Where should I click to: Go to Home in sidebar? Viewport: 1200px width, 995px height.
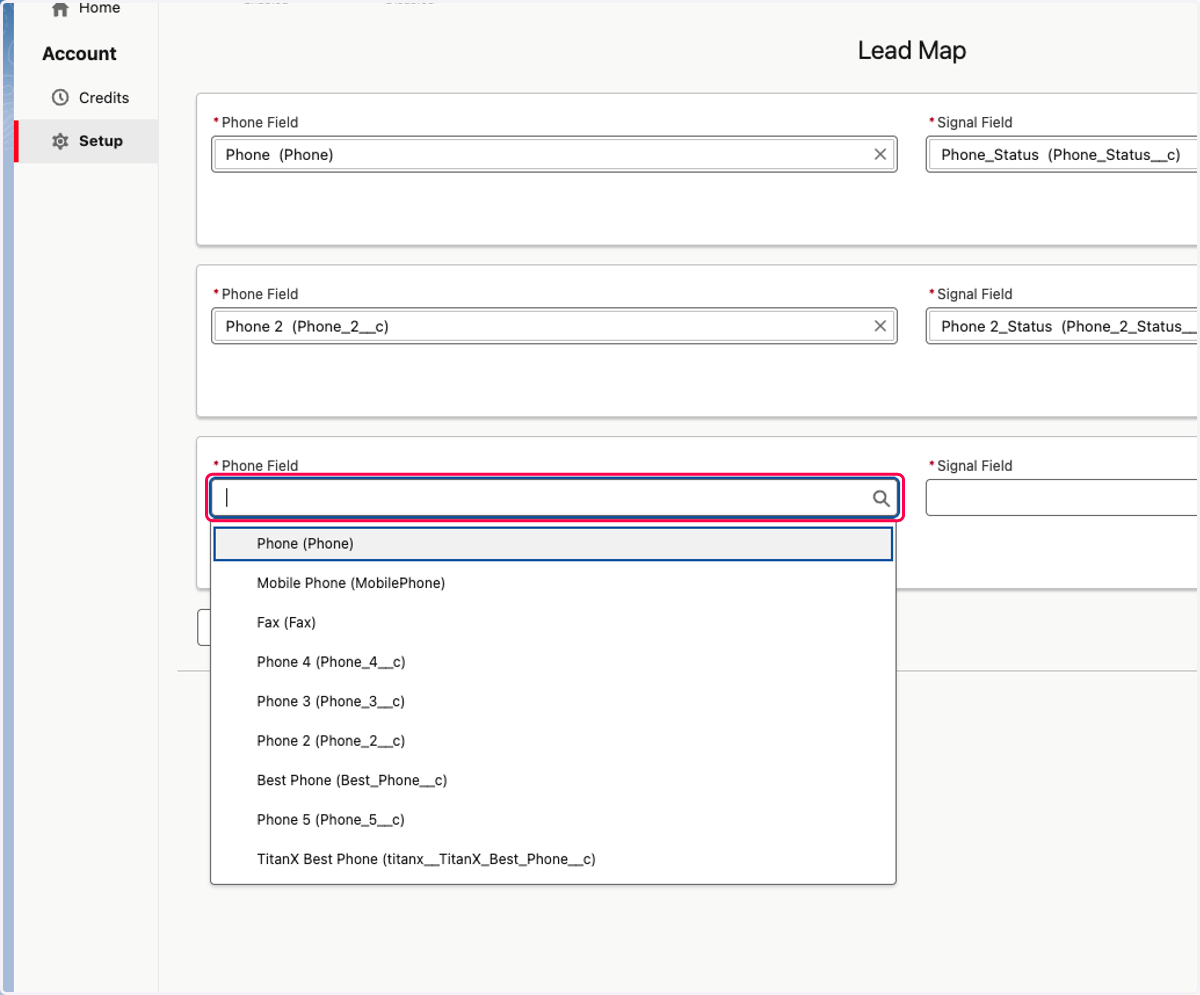pos(88,8)
